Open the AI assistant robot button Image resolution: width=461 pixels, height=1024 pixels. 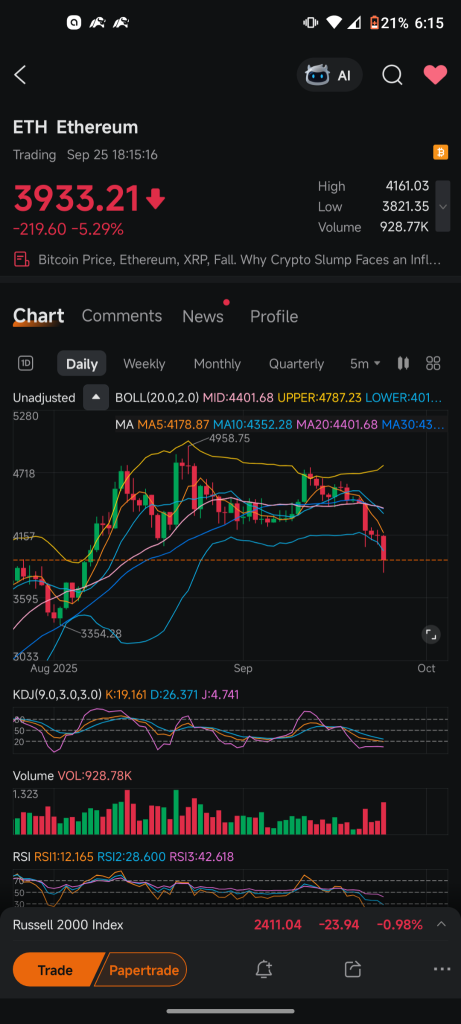click(x=329, y=75)
